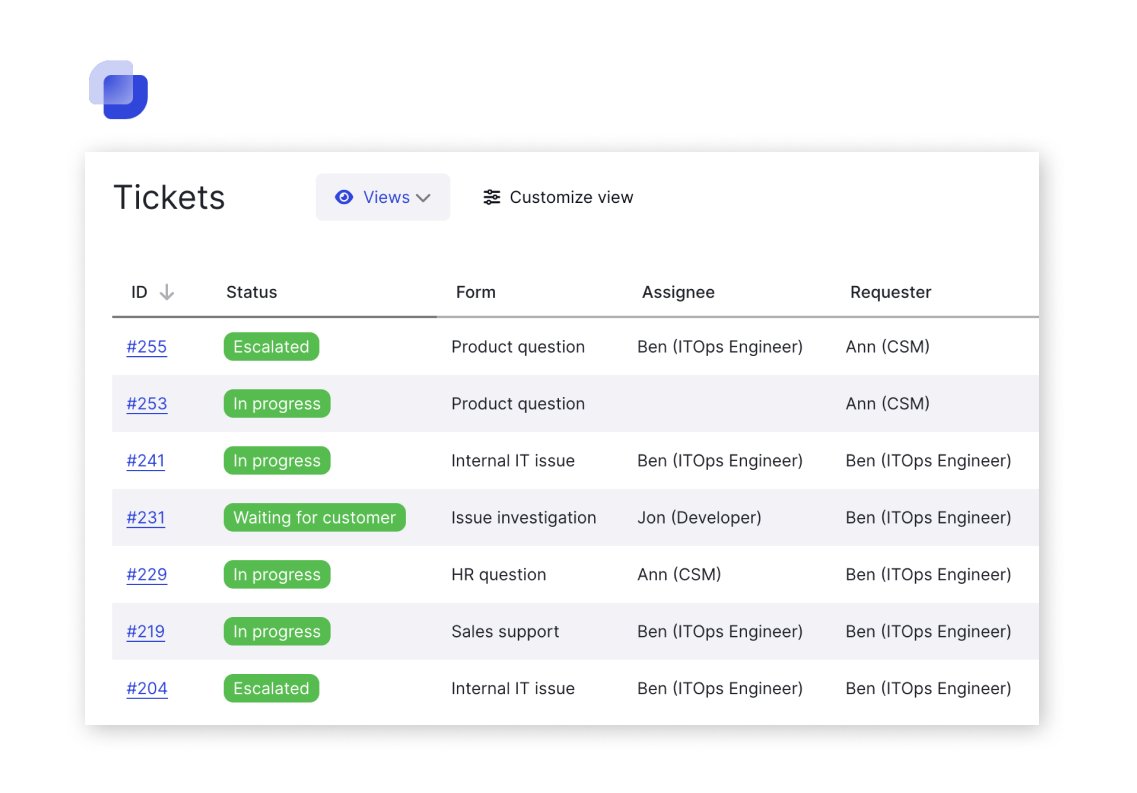Open ticket #204
The width and height of the screenshot is (1137, 793).
(x=146, y=689)
